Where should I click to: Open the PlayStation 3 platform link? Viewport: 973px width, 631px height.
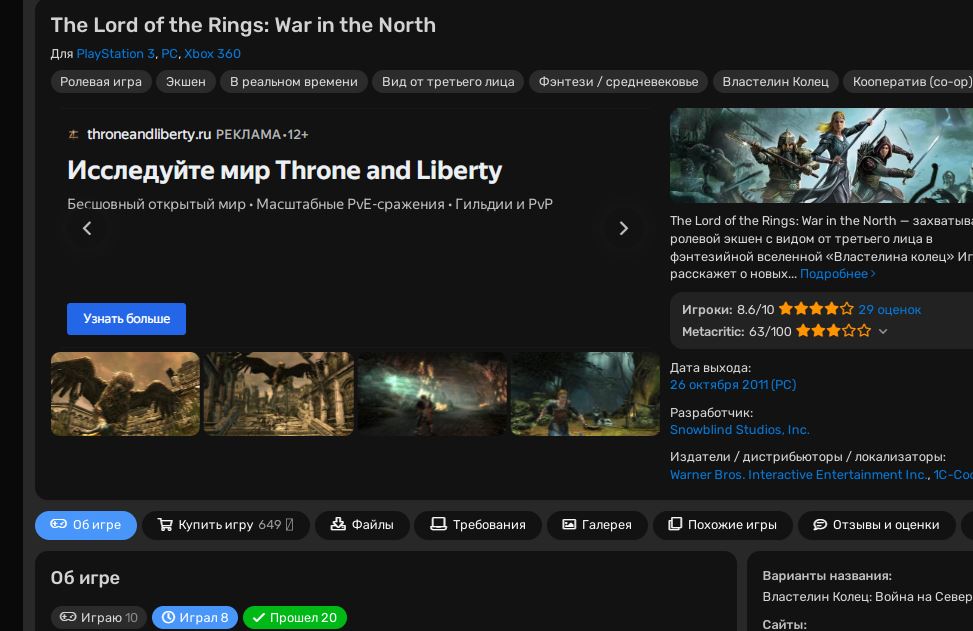tap(115, 54)
